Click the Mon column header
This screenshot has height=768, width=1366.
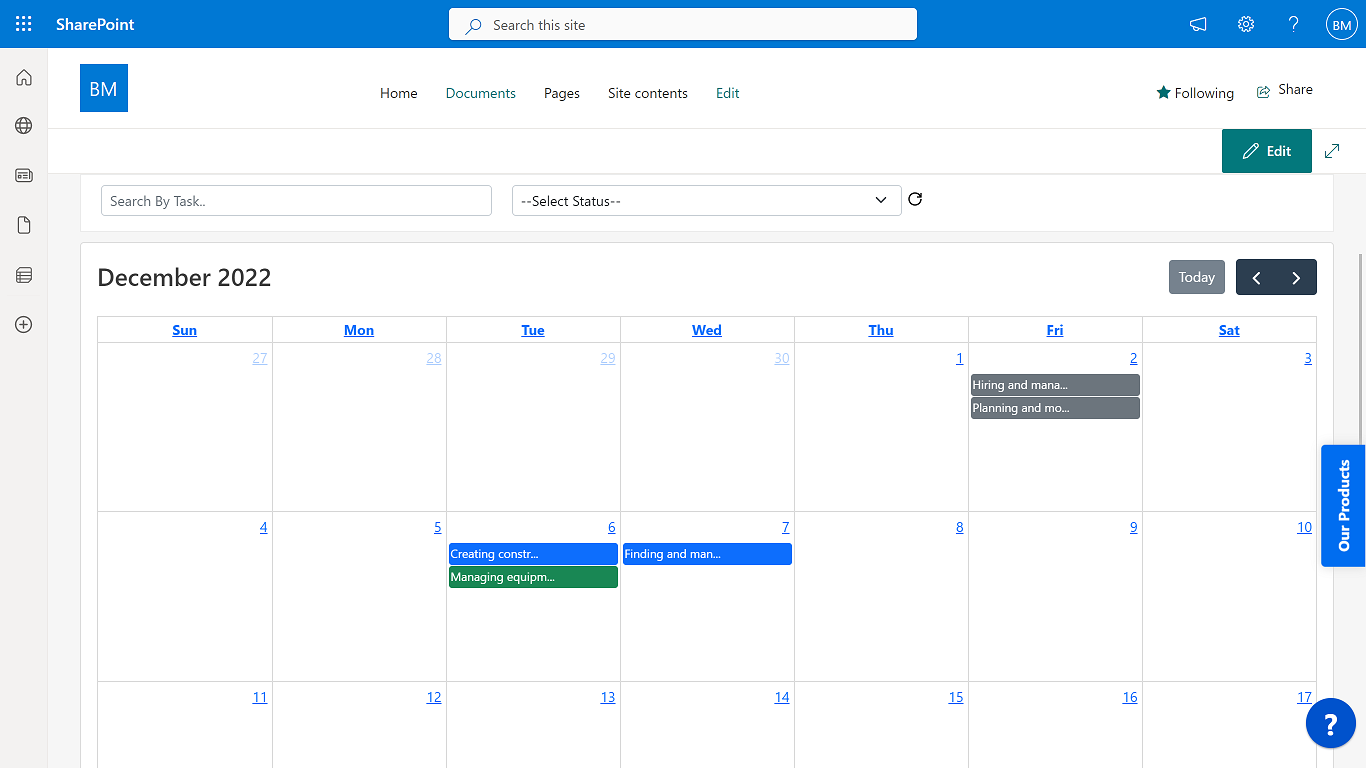tap(359, 330)
